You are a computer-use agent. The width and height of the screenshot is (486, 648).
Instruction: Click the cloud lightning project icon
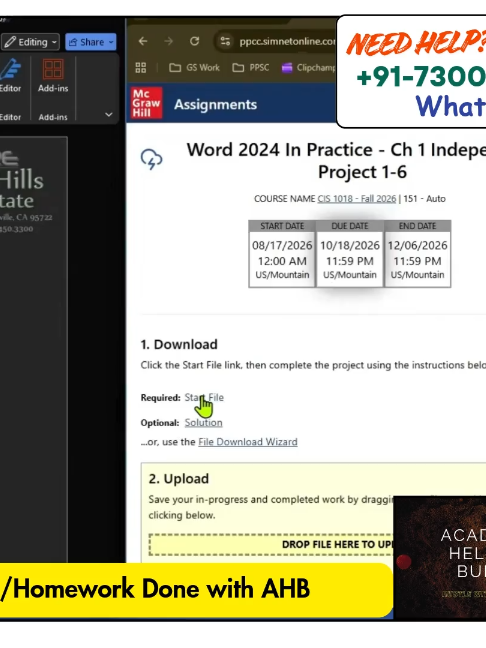[x=152, y=160]
